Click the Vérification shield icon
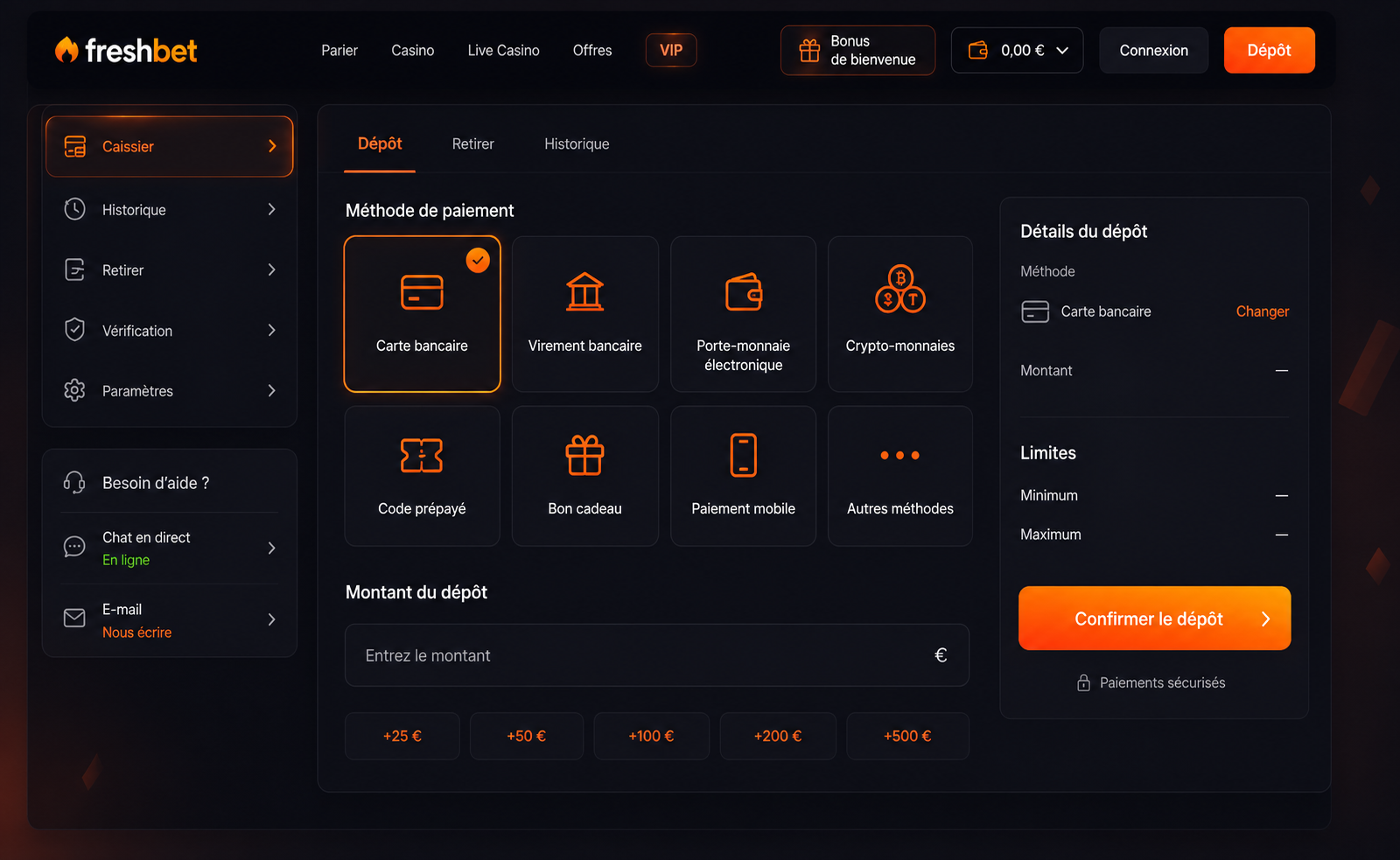 (x=75, y=330)
